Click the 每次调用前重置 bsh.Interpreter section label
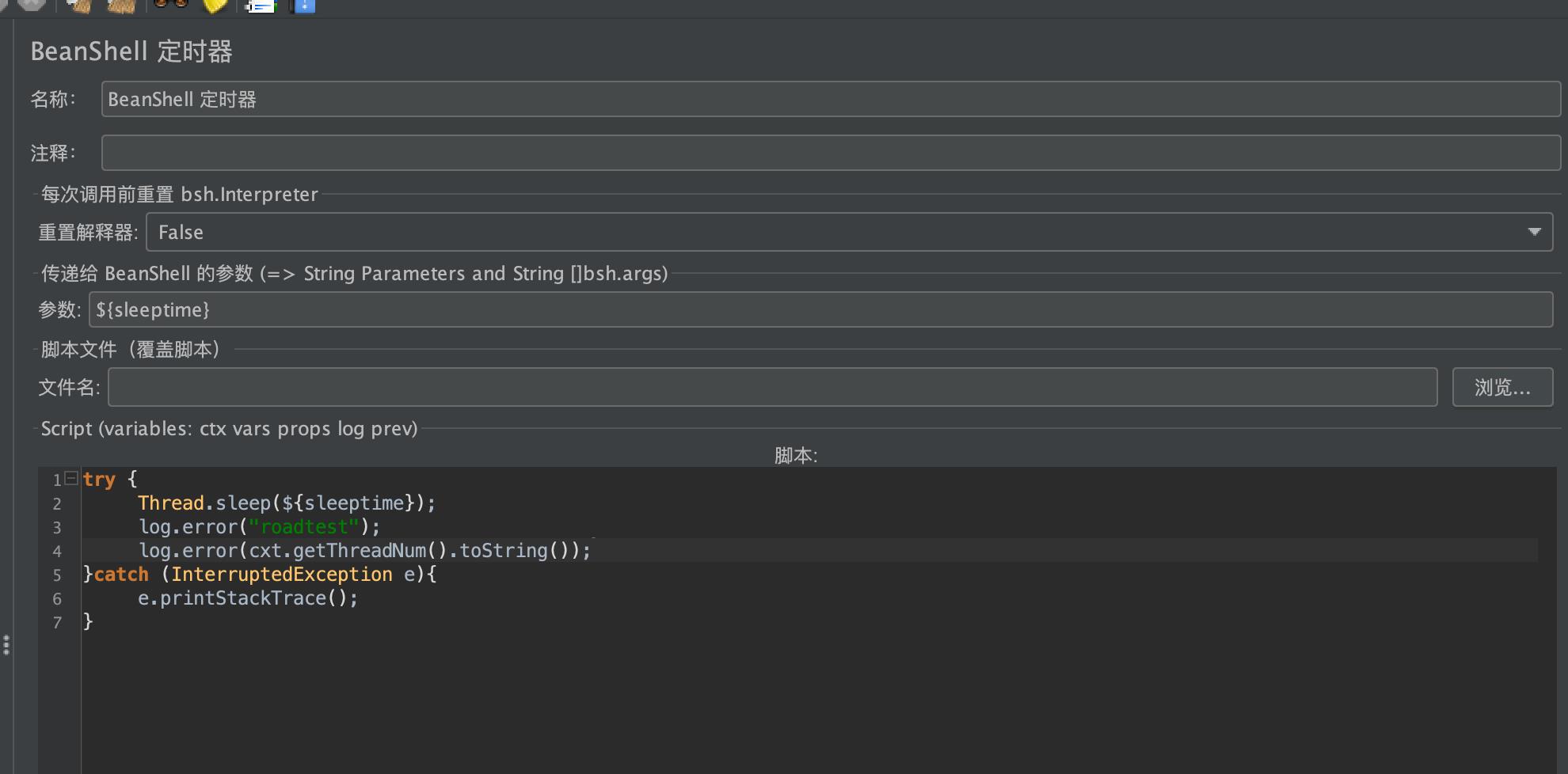This screenshot has width=1568, height=774. pyautogui.click(x=180, y=194)
